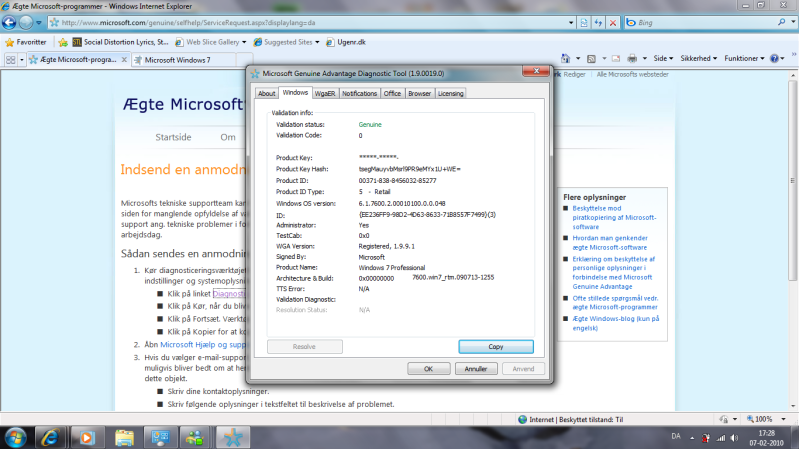Open the Ofte stillede spørgsmål link
The width and height of the screenshot is (799, 449).
[615, 303]
